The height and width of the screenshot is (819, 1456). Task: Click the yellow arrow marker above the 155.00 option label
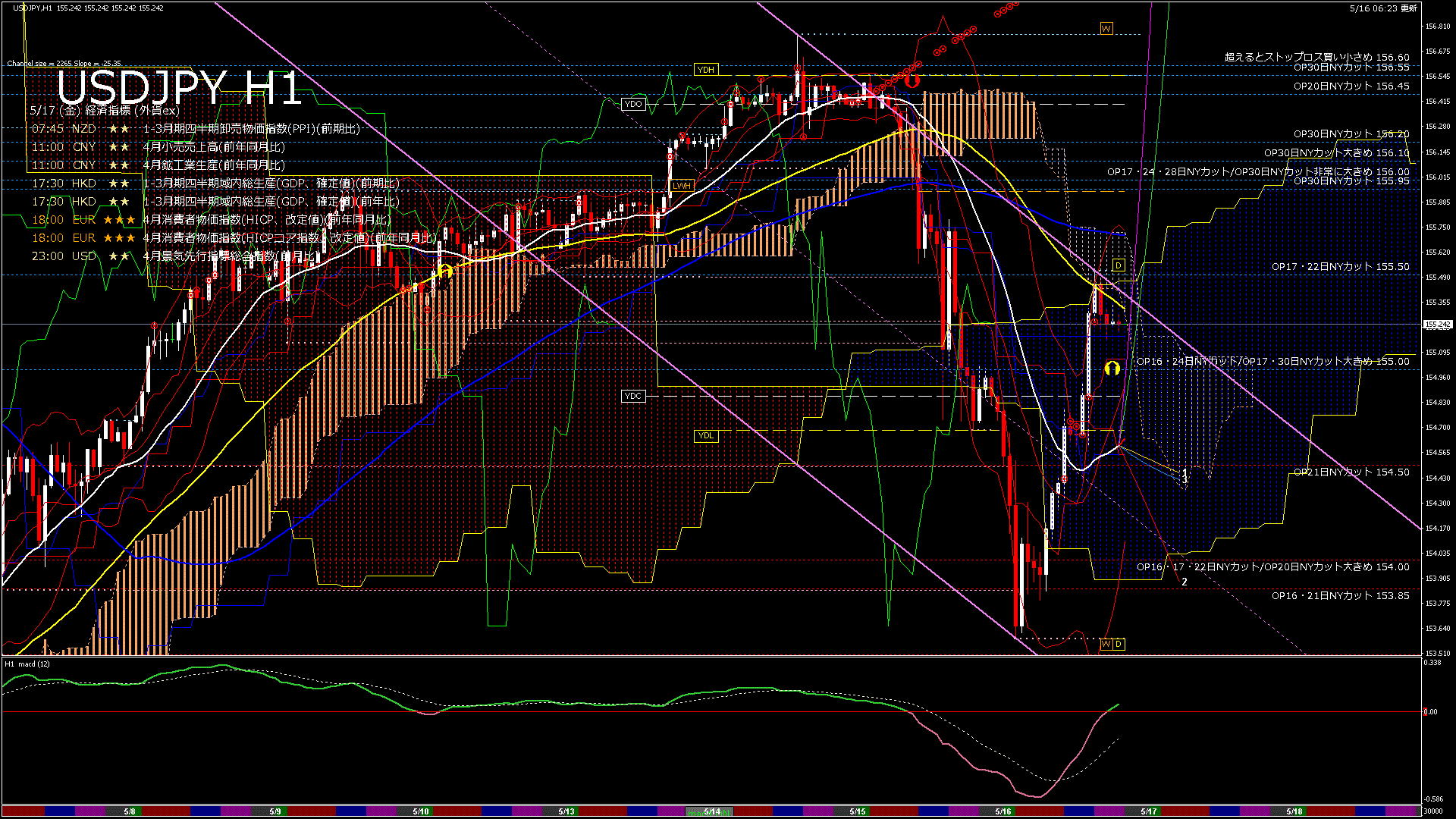pos(1112,369)
